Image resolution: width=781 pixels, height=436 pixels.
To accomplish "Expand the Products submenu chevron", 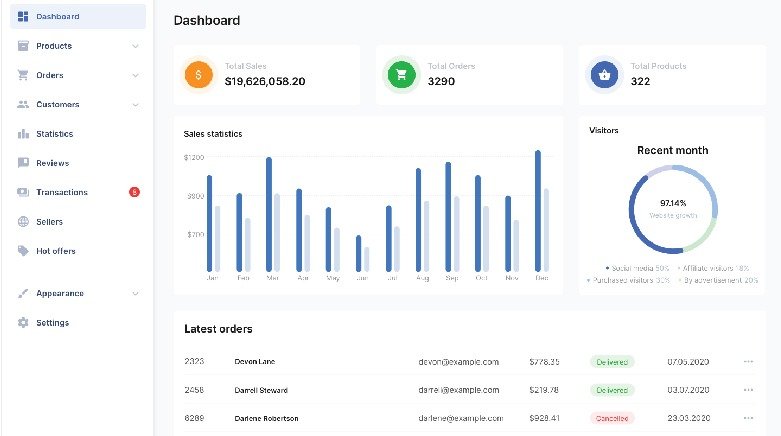I will point(135,46).
